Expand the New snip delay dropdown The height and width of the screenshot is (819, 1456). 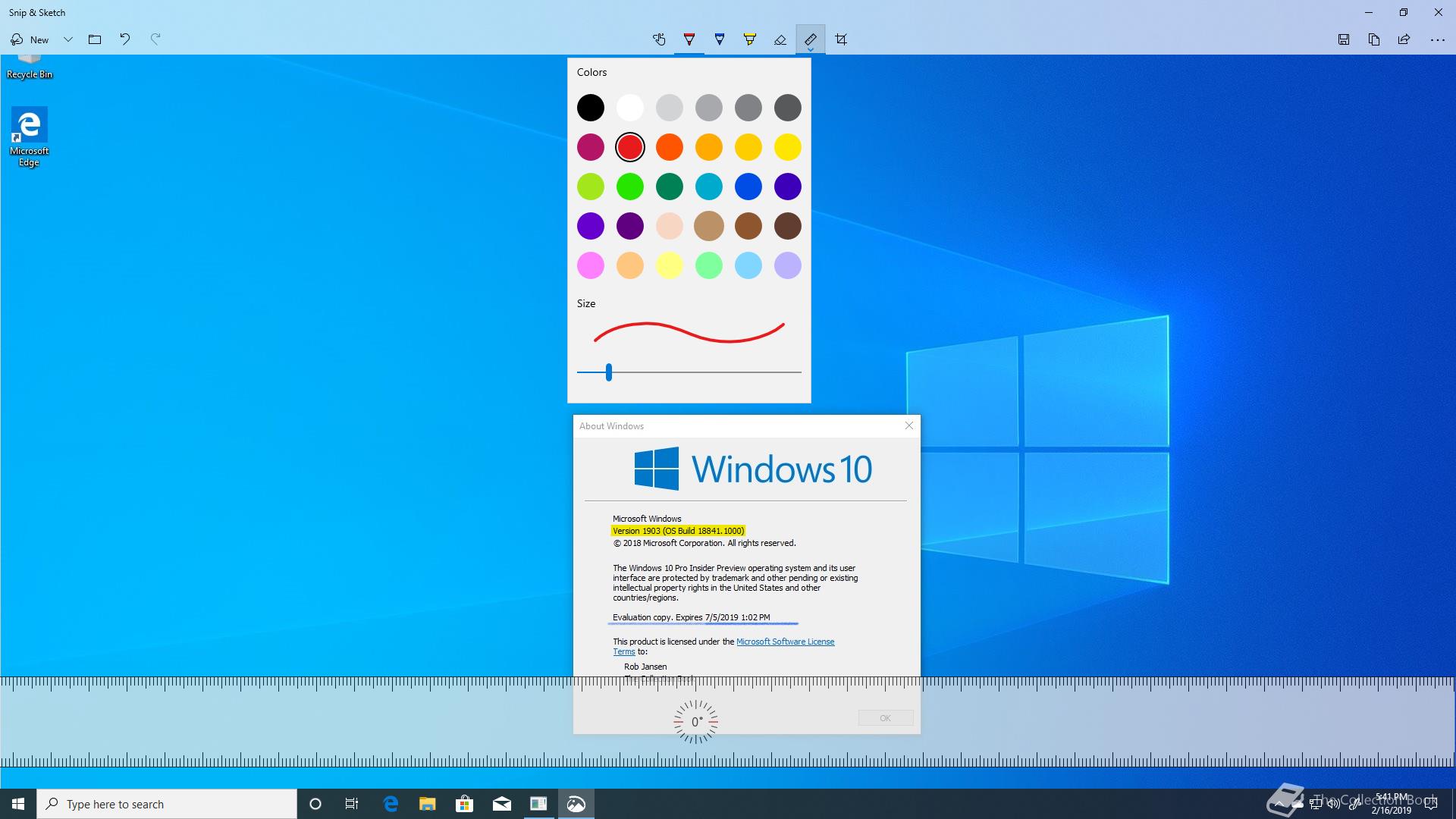click(68, 39)
